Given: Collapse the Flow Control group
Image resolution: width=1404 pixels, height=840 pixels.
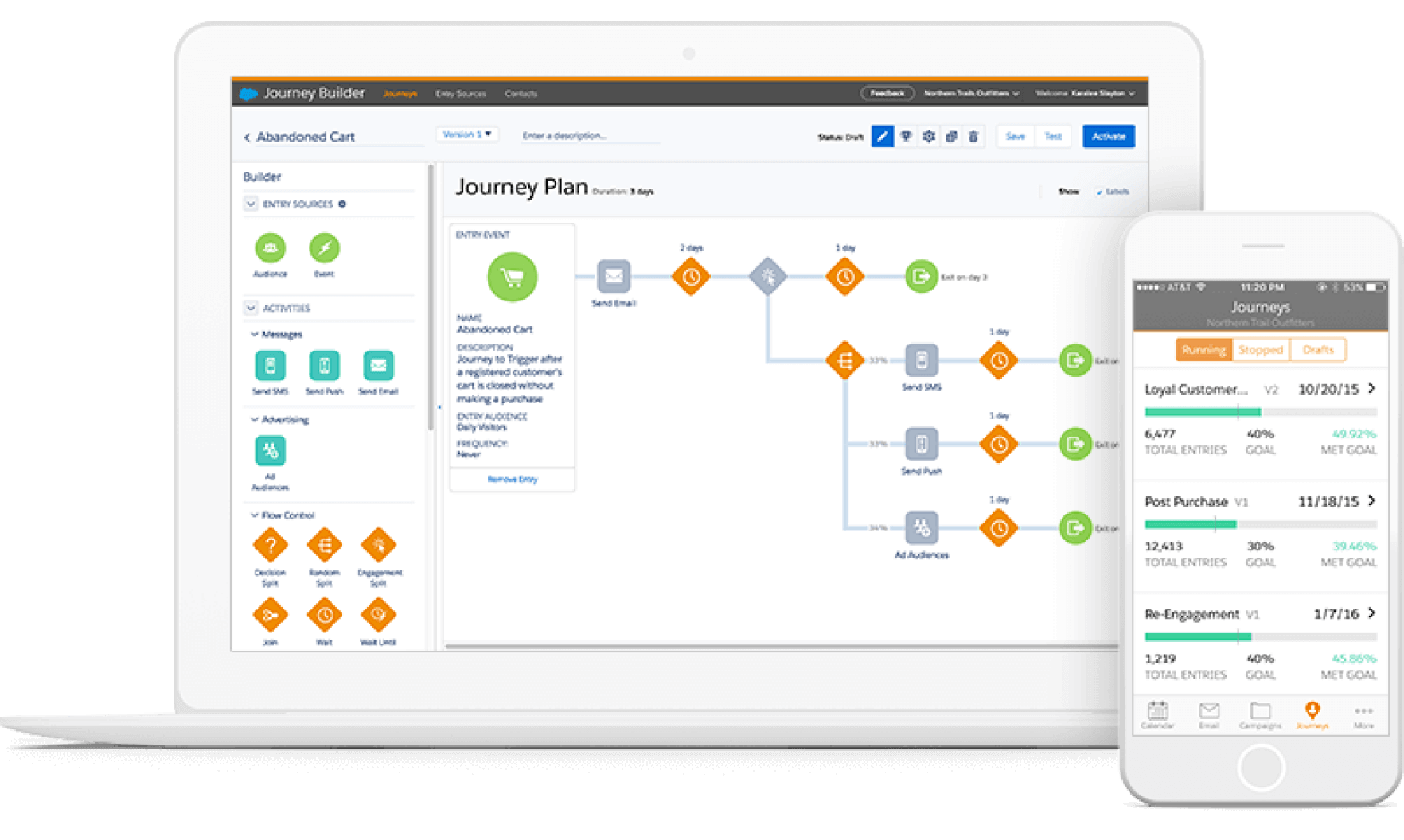Looking at the screenshot, I should coord(255,515).
